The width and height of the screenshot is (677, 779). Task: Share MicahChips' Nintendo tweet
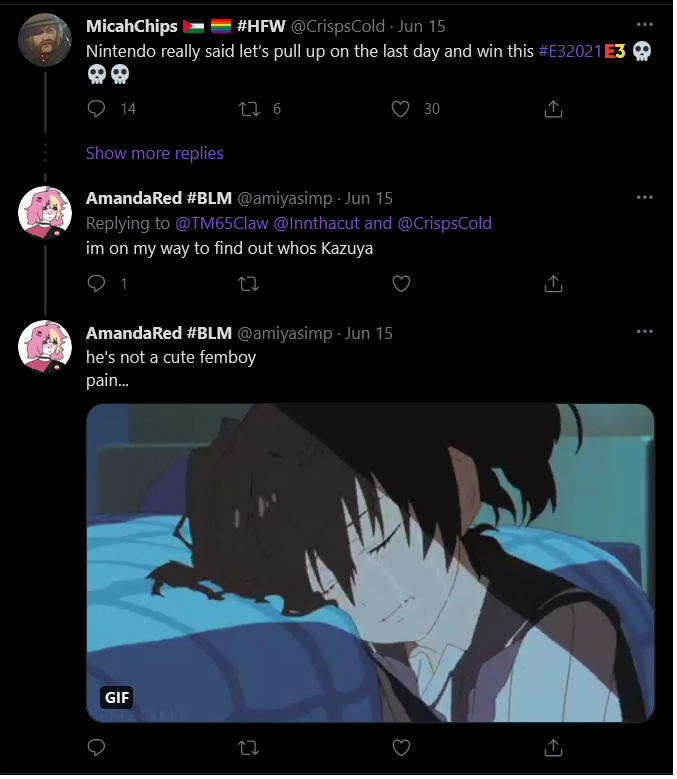(553, 109)
